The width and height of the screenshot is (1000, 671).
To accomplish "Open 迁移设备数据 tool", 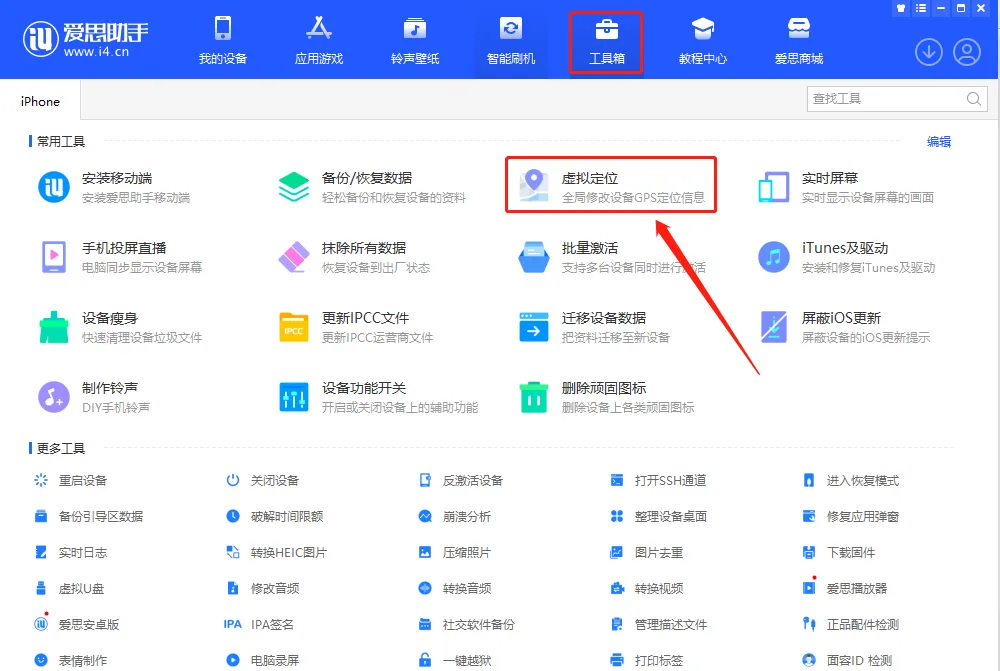I will (594, 327).
